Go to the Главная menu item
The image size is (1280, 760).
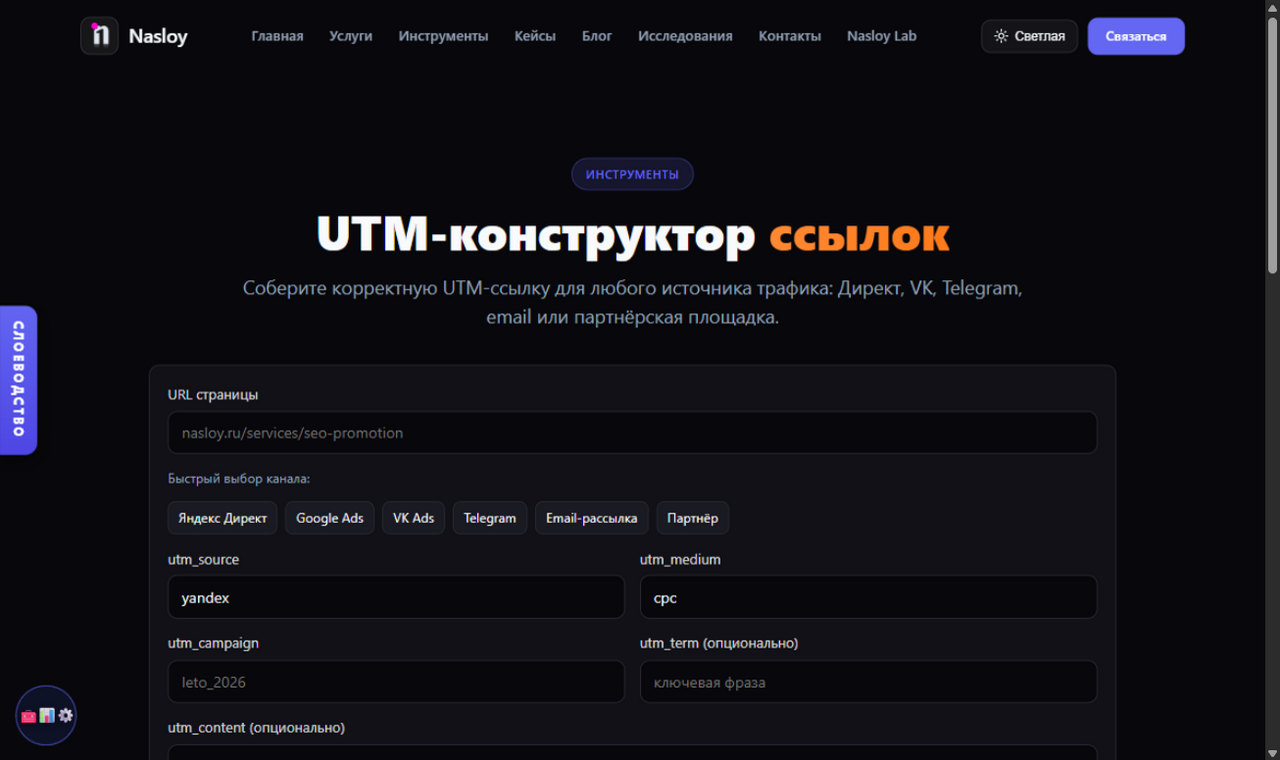pyautogui.click(x=277, y=36)
